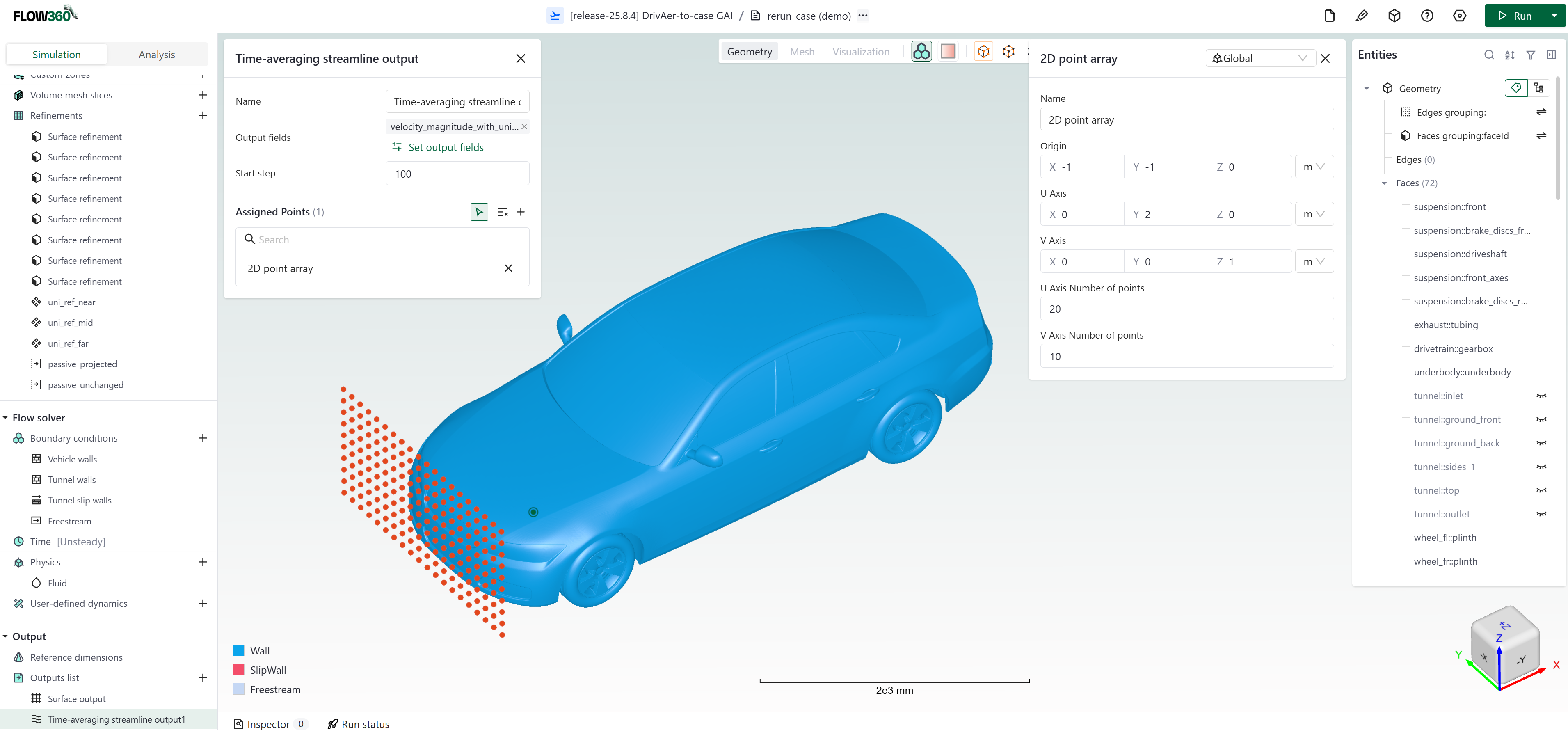Collapse the Faces (72) tree section
The width and height of the screenshot is (1568, 730).
point(1384,183)
